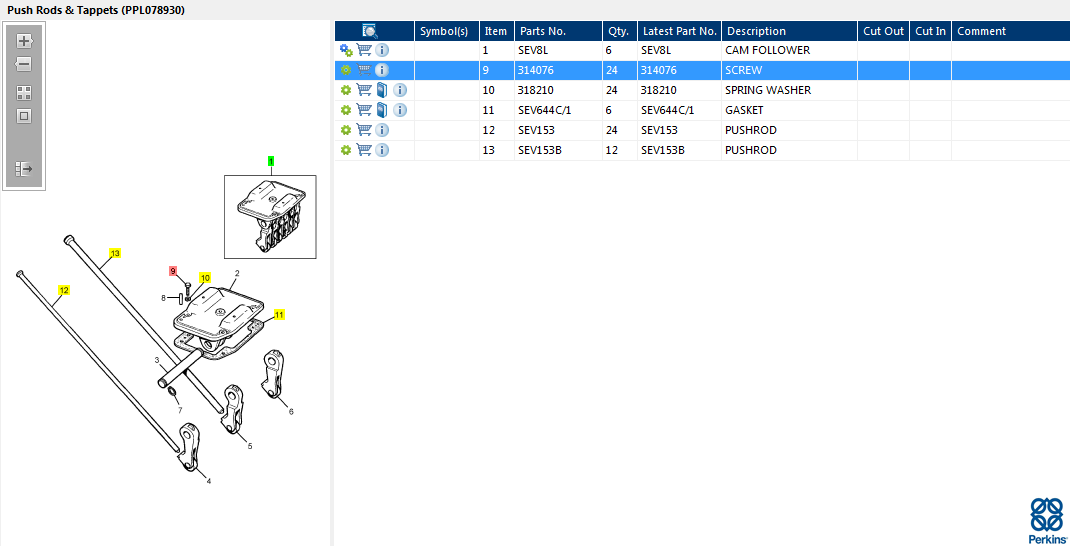
Task: Click the gear icon for SCREW row
Action: coord(346,70)
